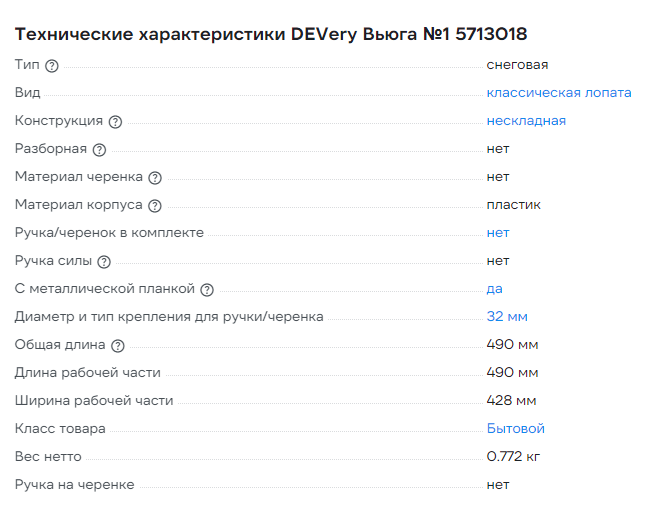Image resolution: width=655 pixels, height=521 pixels.
Task: Click the Ручка на черенке label
Action: 74,485
